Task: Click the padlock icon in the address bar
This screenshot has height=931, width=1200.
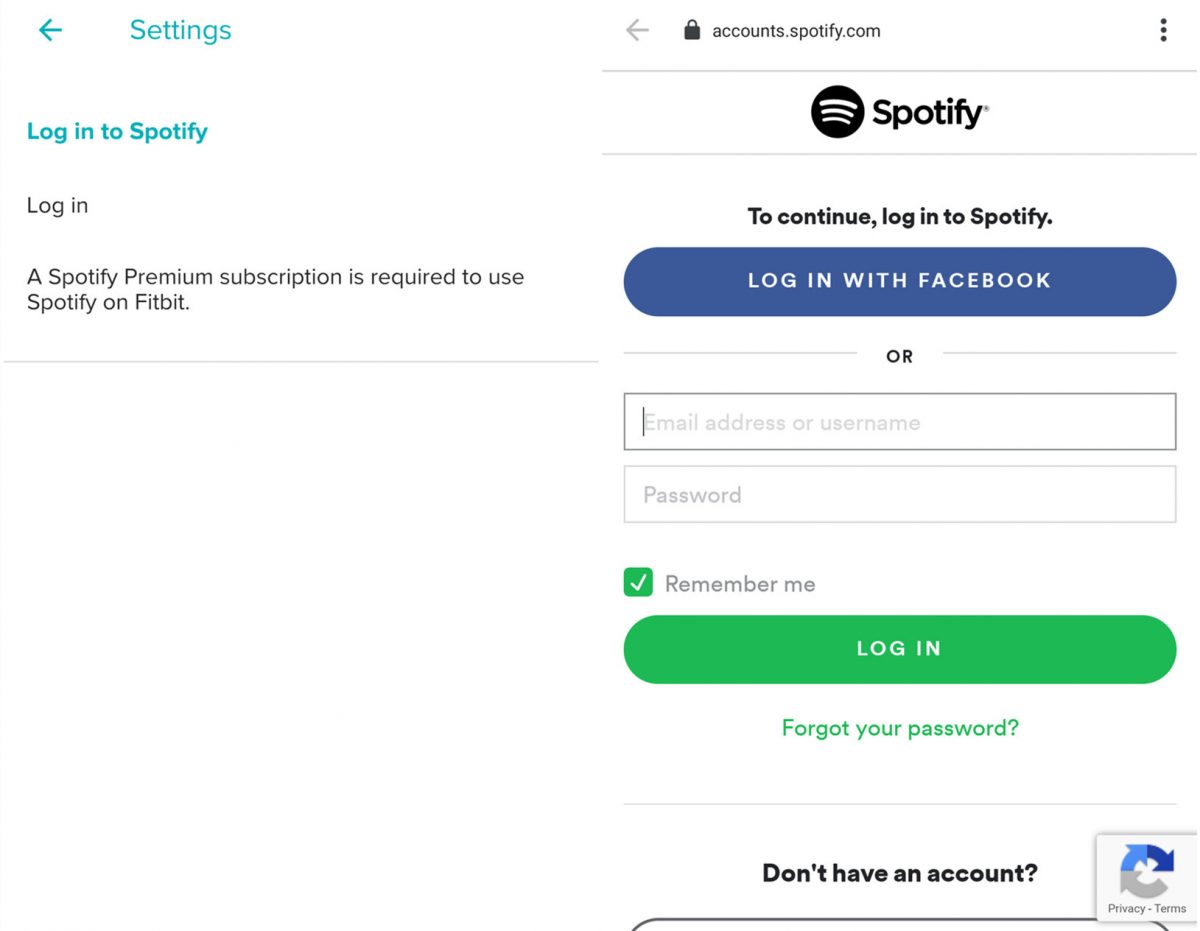Action: [x=691, y=30]
